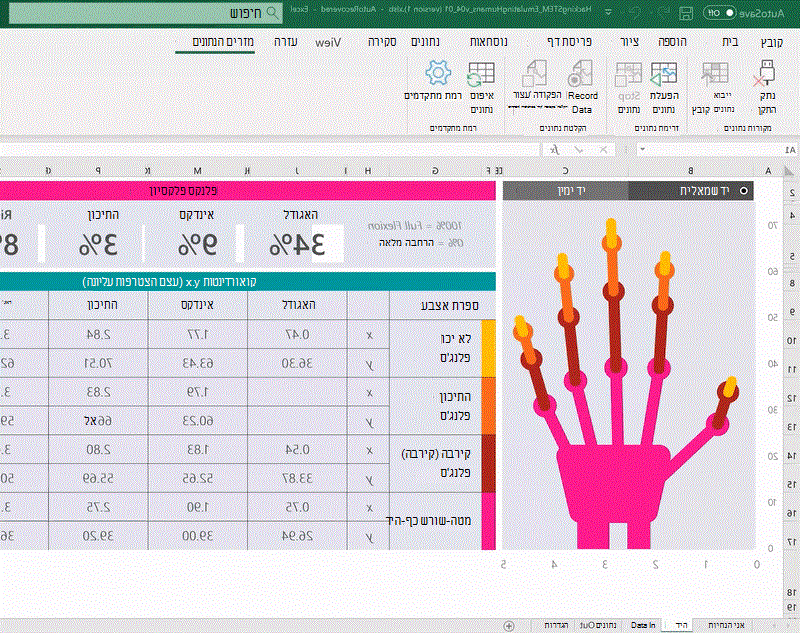
Task: Click the select-all corner of the grid
Action: (789, 171)
